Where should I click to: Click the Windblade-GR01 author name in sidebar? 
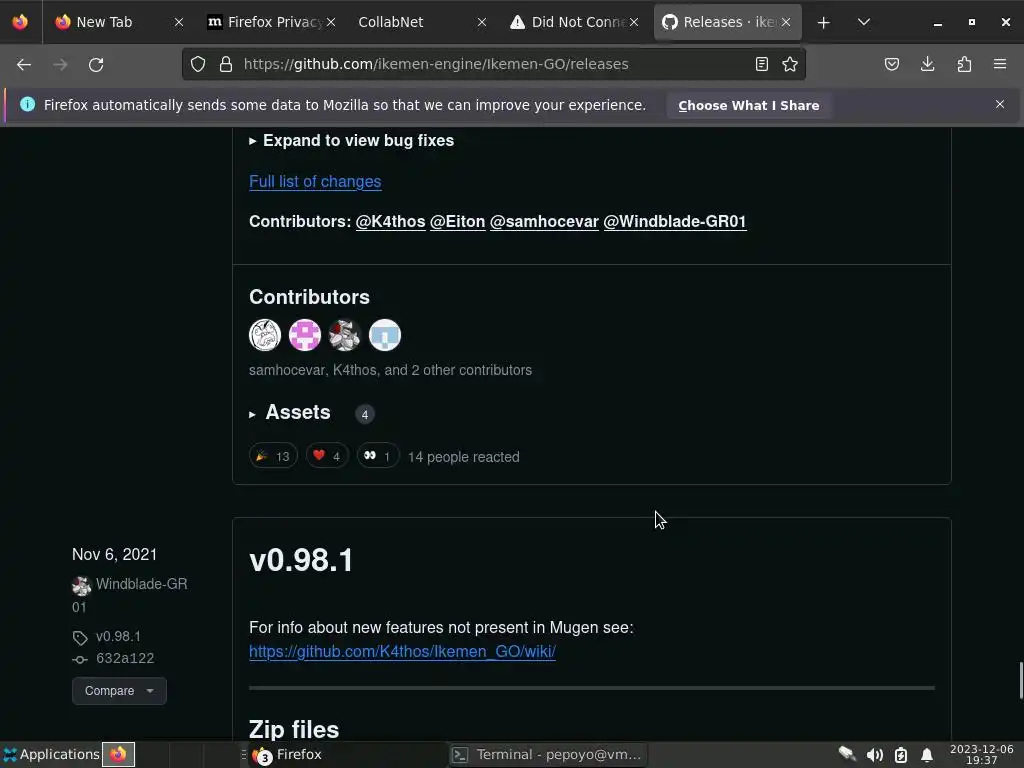tap(129, 595)
